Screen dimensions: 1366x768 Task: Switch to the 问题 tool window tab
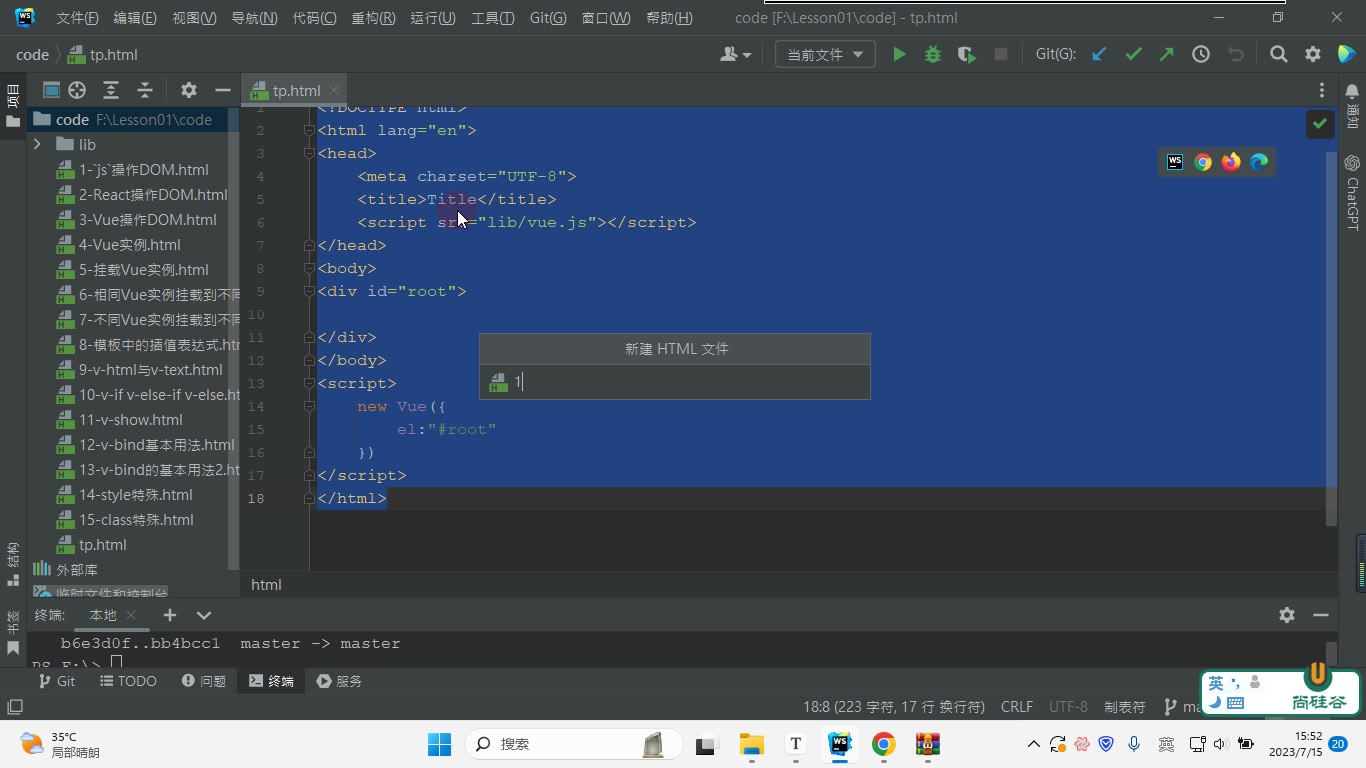click(x=204, y=681)
